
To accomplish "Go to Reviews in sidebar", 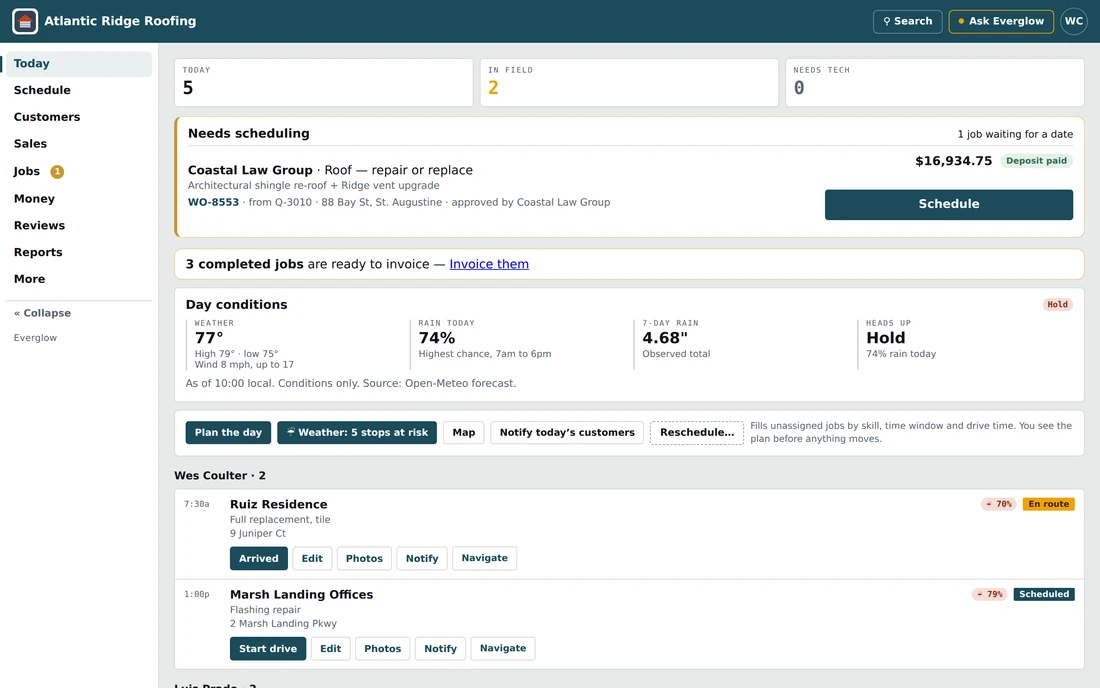I will pos(79,225).
